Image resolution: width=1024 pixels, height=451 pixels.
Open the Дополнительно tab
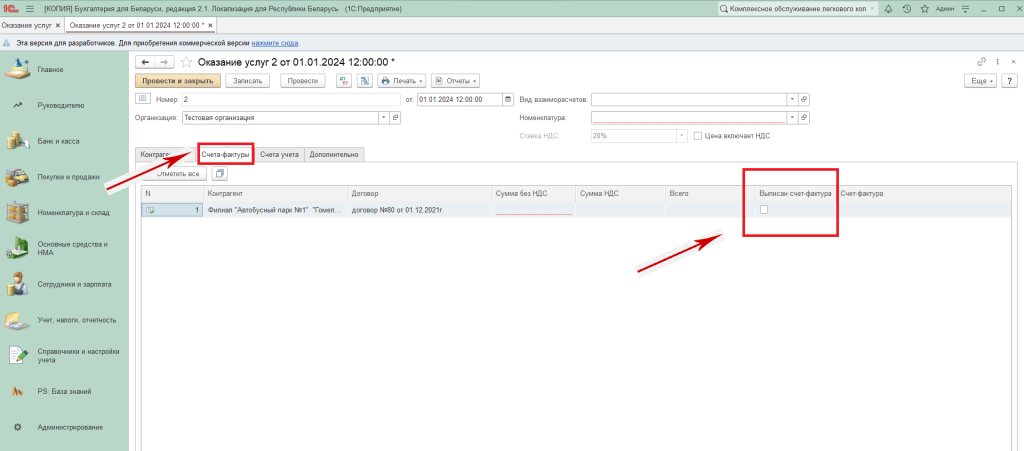click(334, 154)
